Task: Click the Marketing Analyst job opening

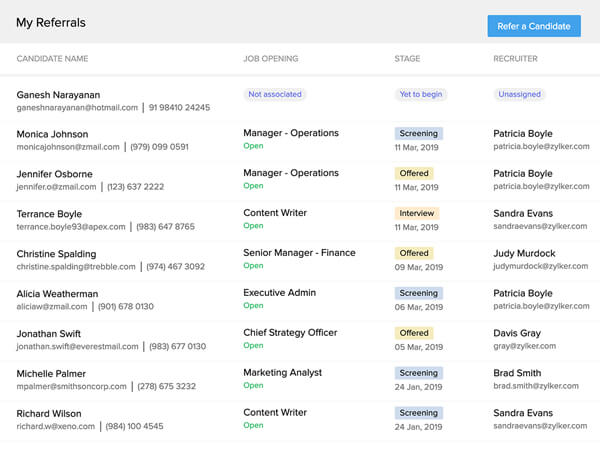Action: [282, 373]
